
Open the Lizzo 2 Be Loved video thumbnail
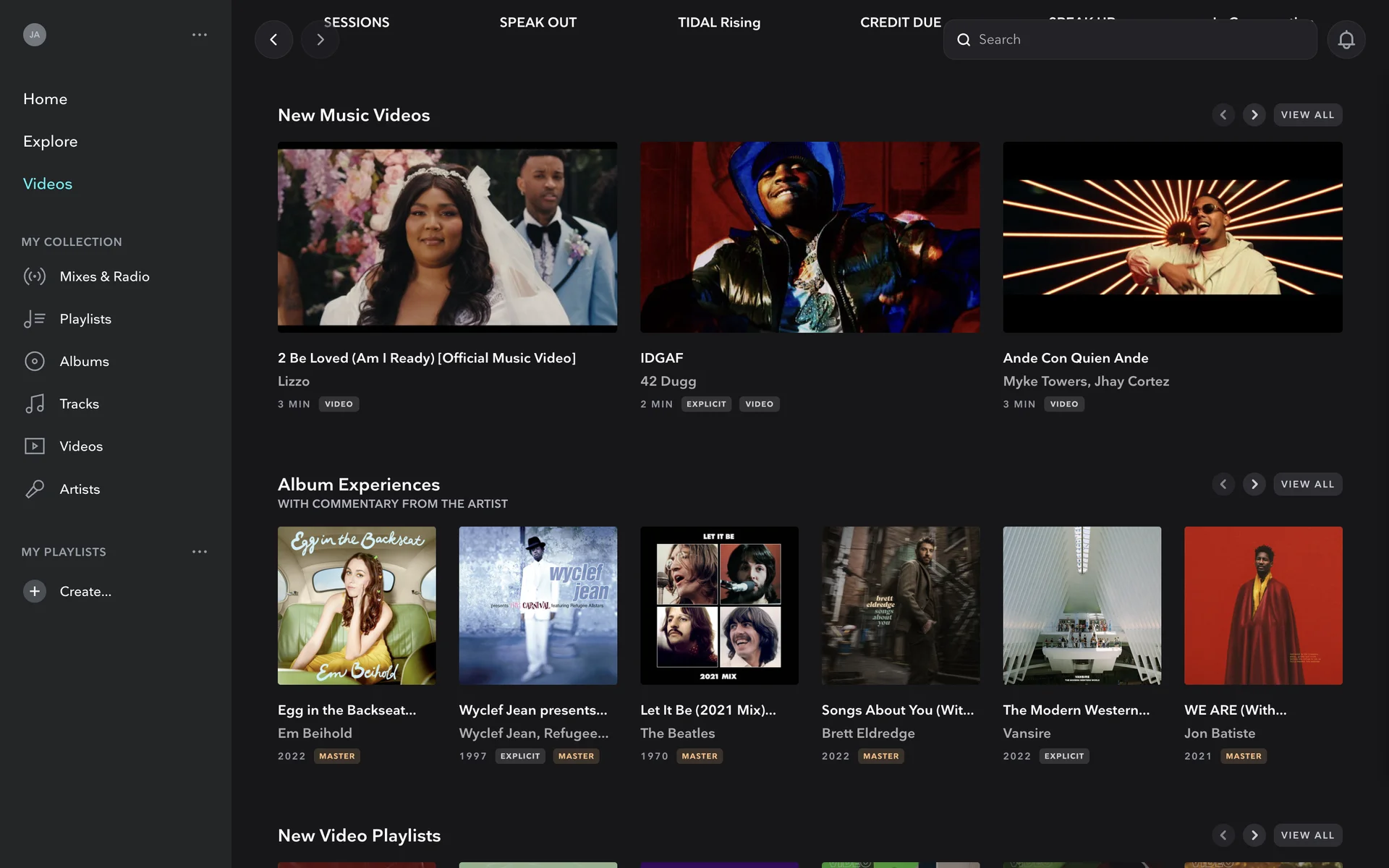point(447,237)
